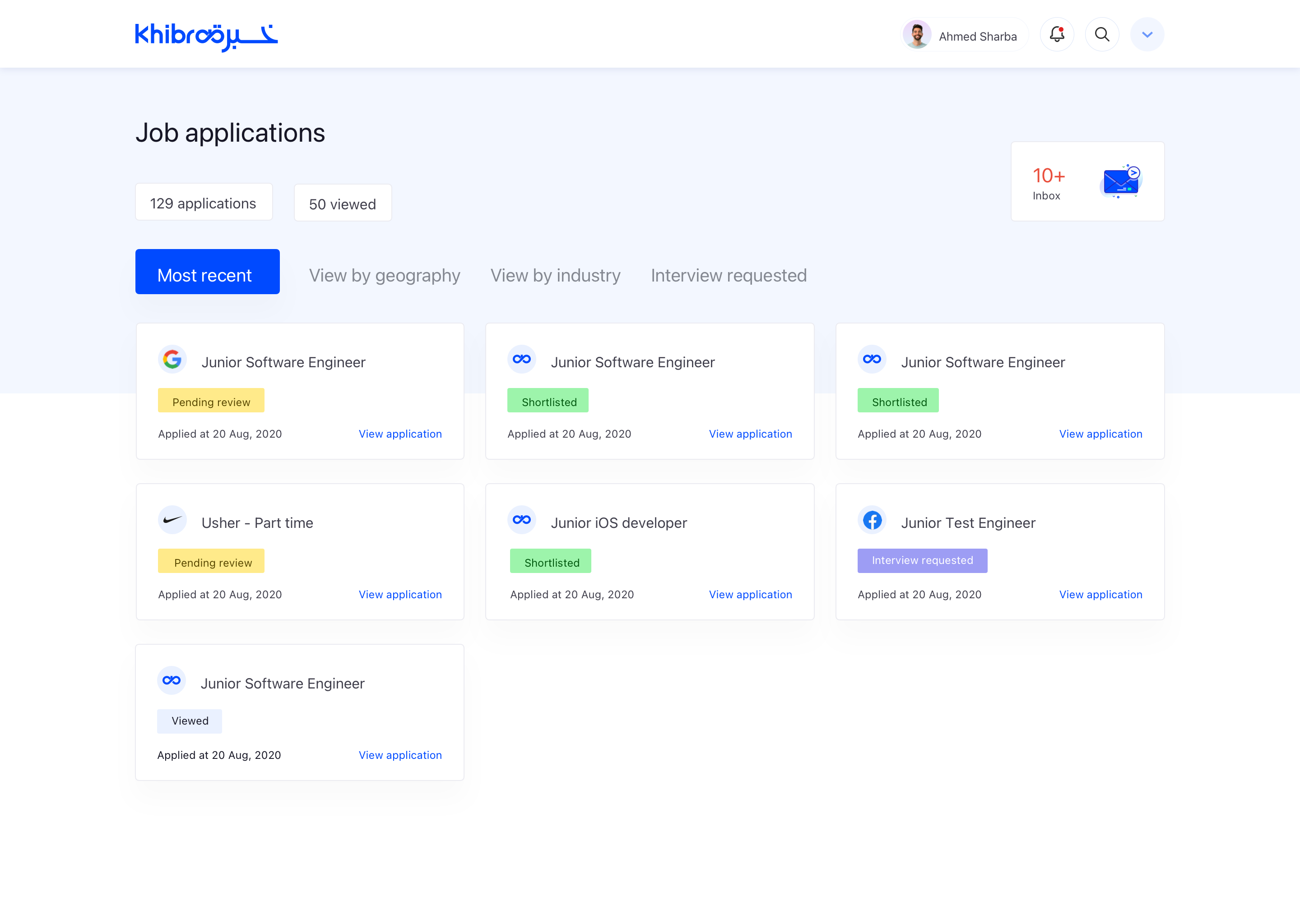Click the Facebook company logo
Screen dimensions: 1300x924
tap(872, 520)
